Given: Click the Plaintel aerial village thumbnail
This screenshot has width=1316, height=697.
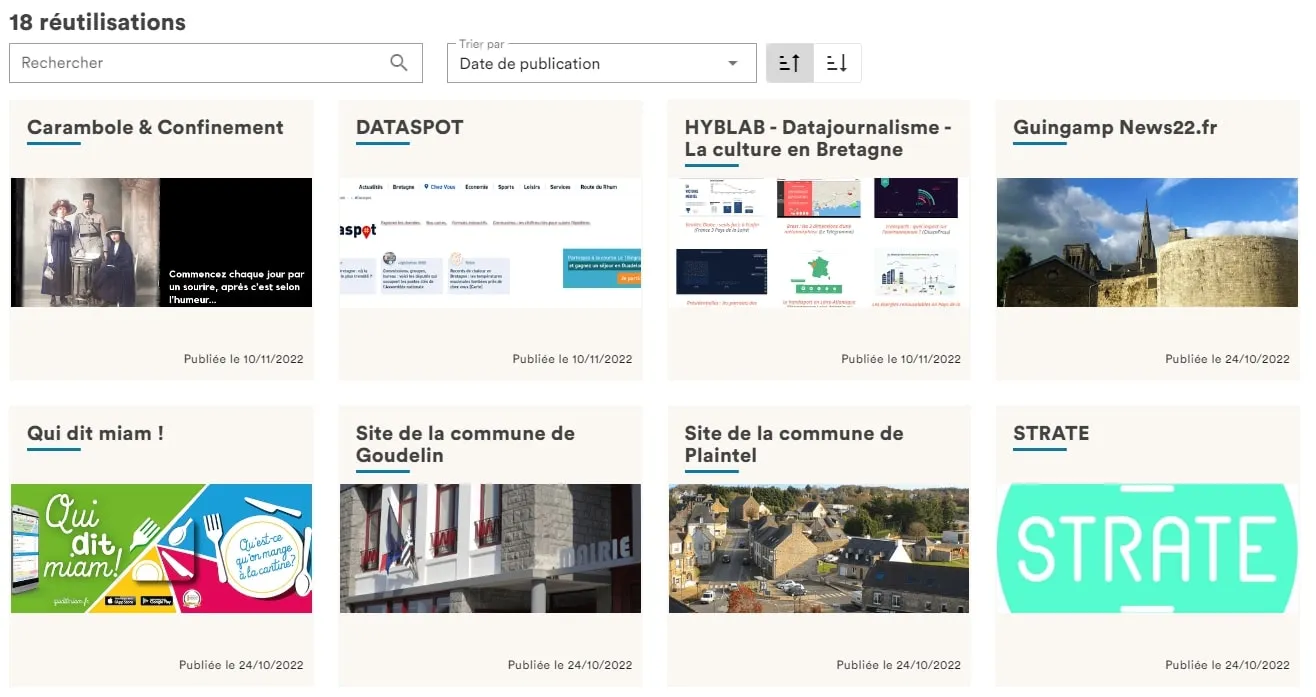Looking at the screenshot, I should [x=818, y=548].
